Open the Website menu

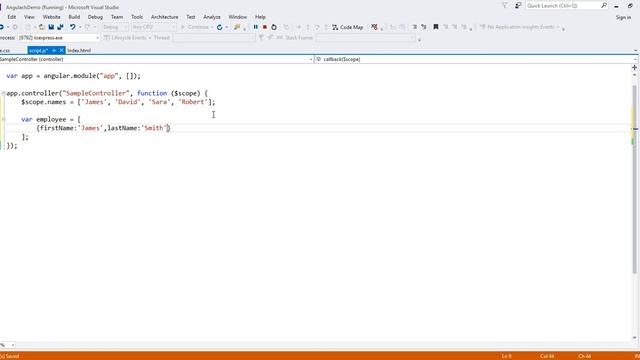[51, 17]
